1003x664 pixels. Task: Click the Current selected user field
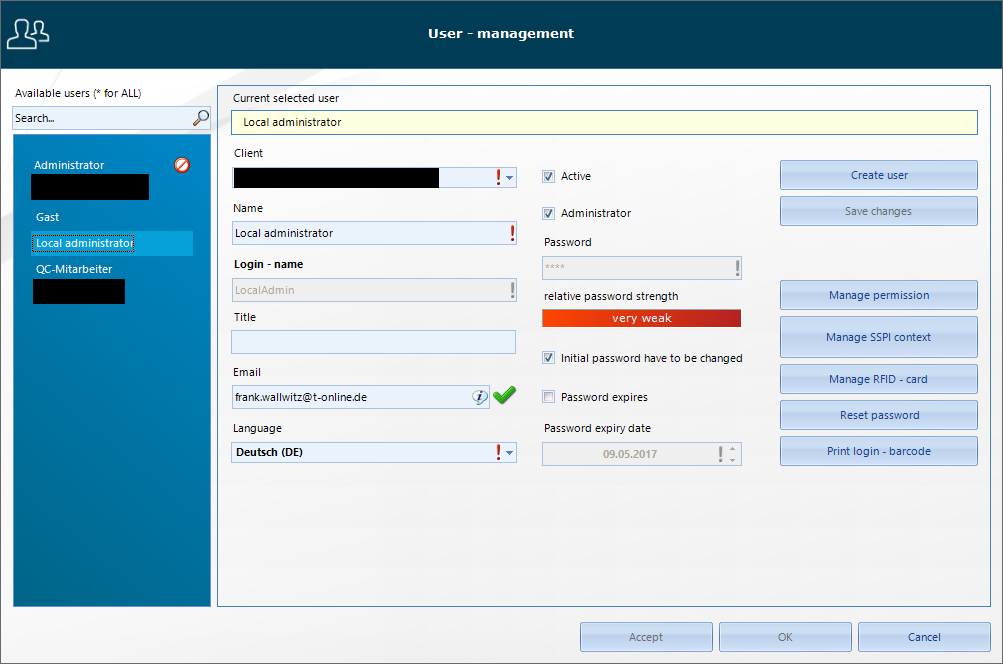(x=604, y=122)
